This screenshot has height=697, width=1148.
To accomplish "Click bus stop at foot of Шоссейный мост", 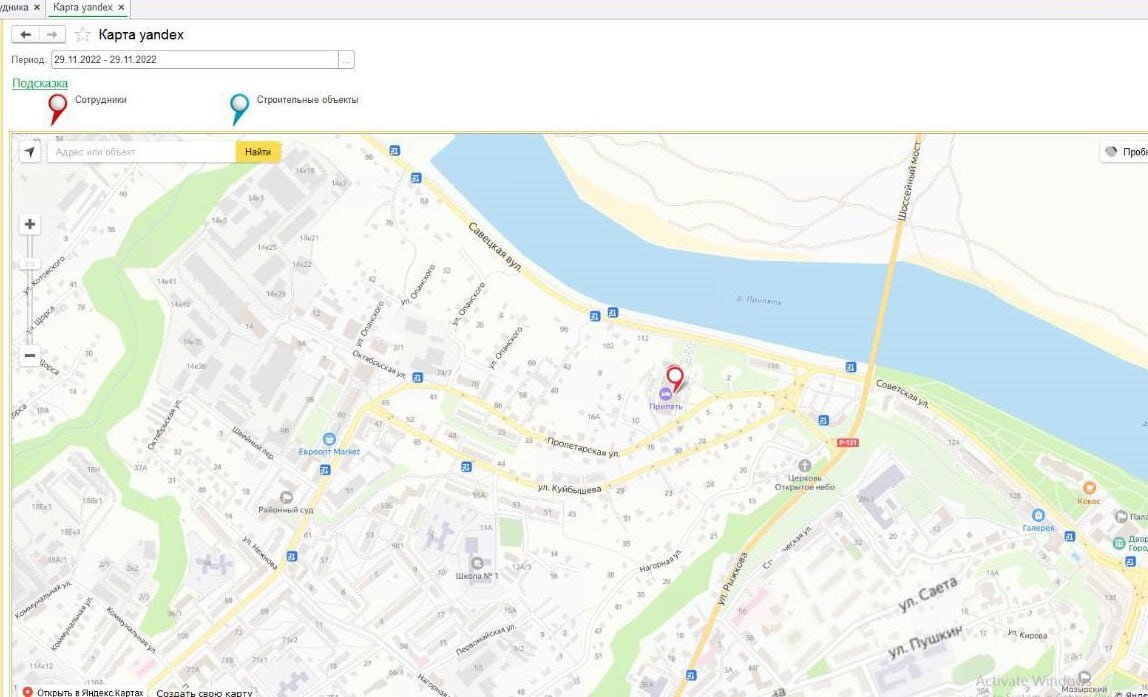I will [x=850, y=367].
